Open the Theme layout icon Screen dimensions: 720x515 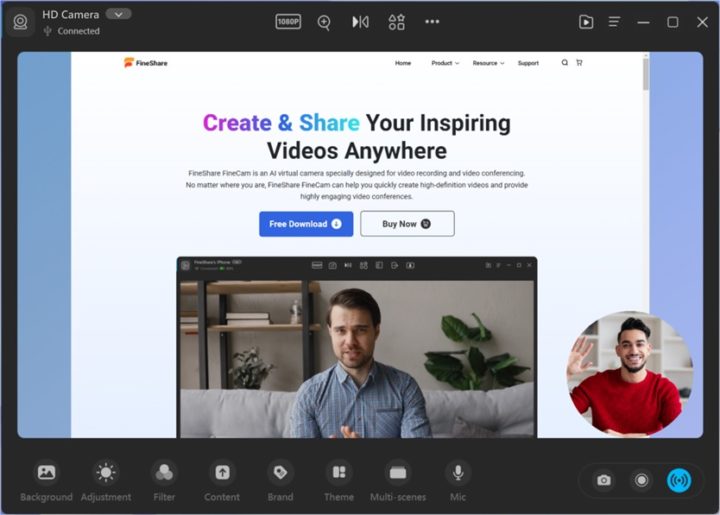tap(339, 472)
